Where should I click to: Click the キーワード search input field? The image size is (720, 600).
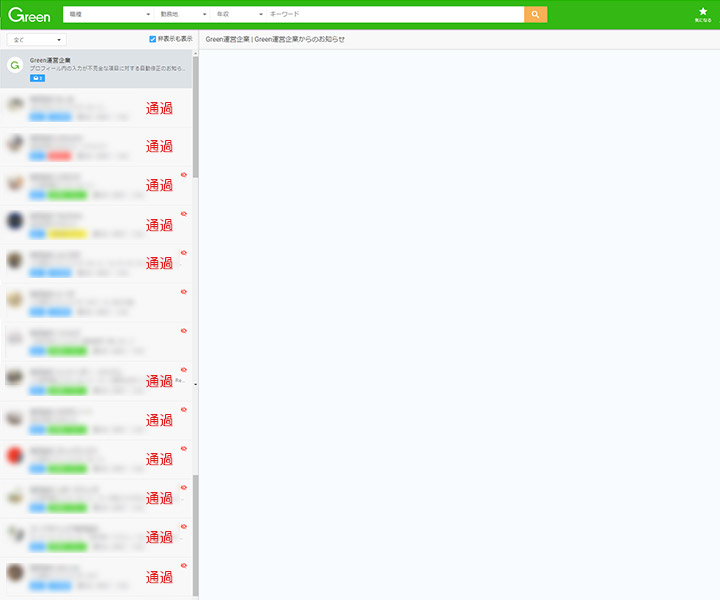pos(395,14)
